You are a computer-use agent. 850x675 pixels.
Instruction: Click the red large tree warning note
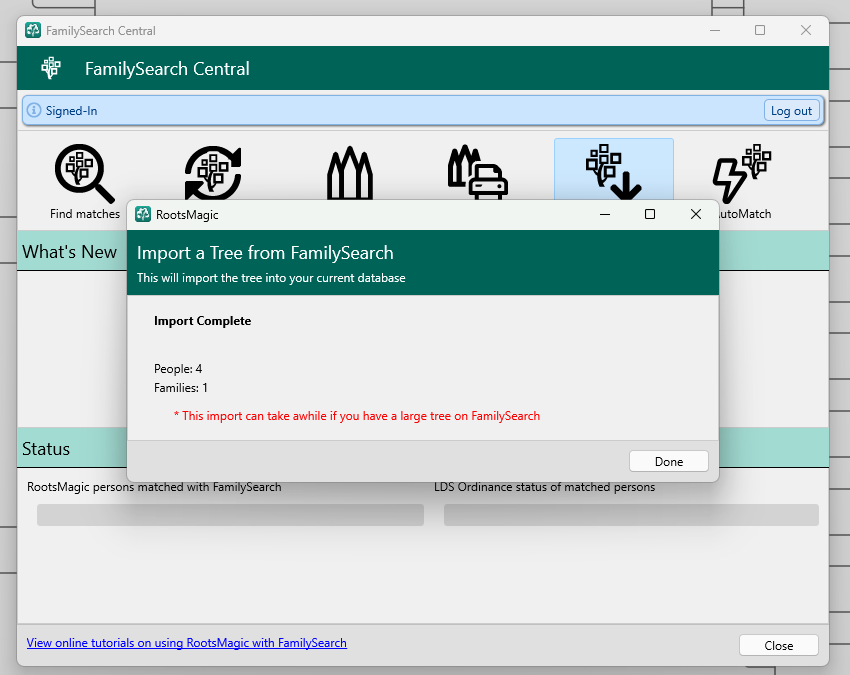[x=357, y=416]
